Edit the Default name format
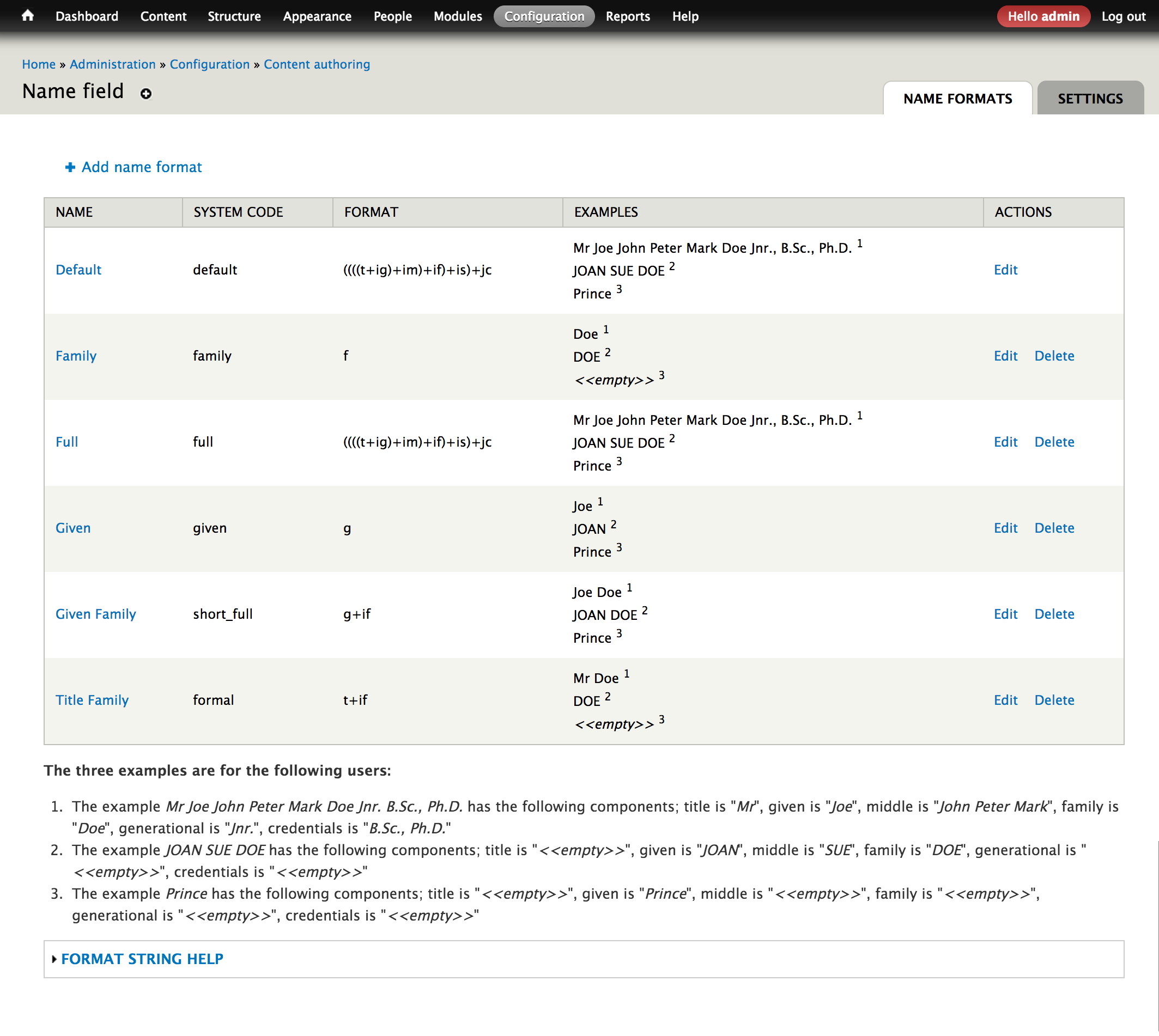 click(1005, 270)
